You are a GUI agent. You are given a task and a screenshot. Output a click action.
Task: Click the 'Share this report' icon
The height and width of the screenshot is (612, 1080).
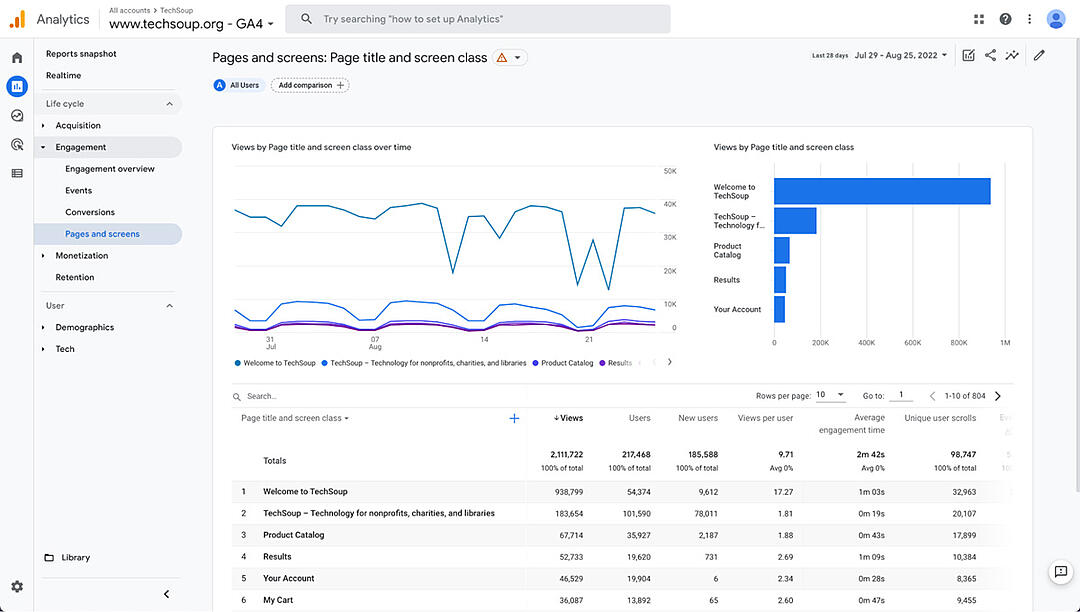pos(989,56)
